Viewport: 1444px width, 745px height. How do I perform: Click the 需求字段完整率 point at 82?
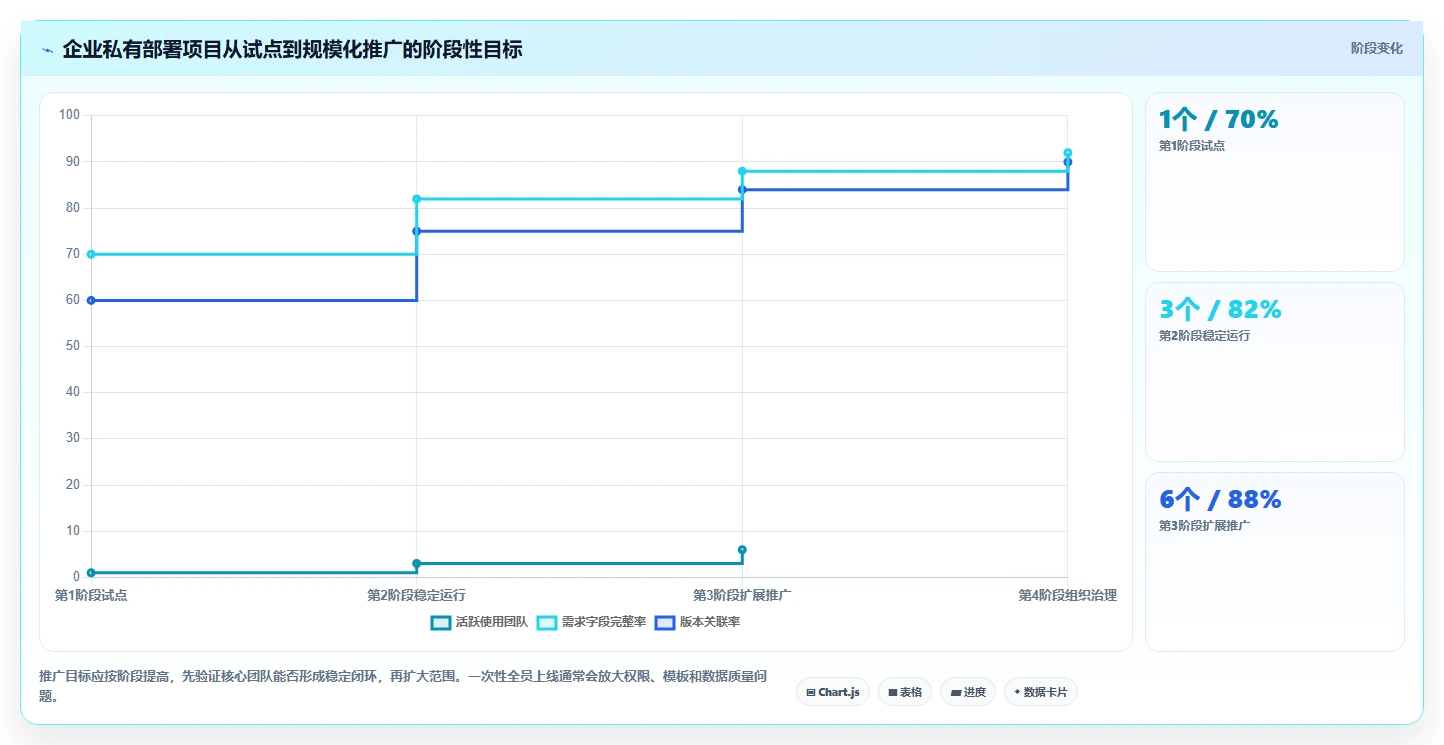point(417,199)
